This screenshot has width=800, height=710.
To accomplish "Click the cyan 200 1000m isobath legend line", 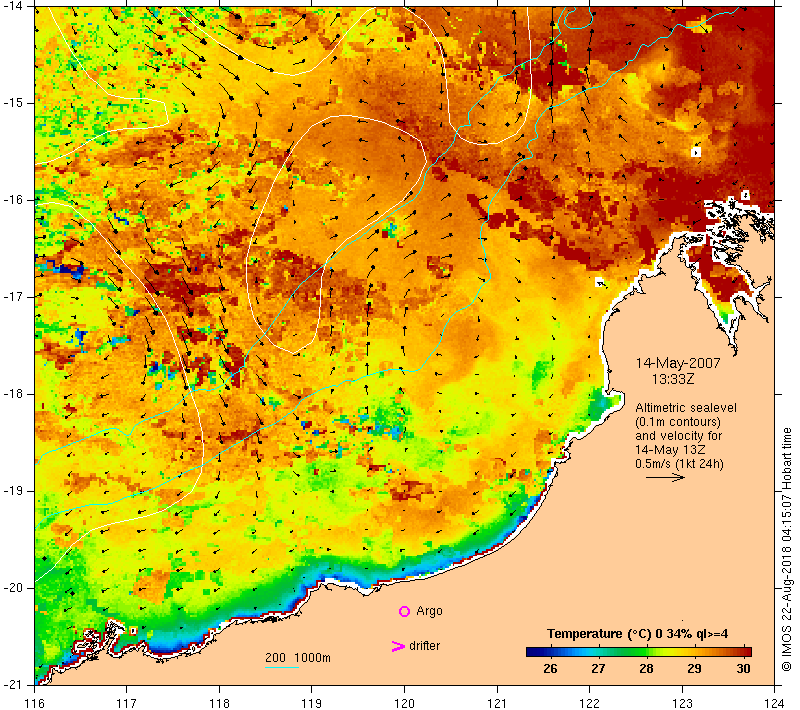I will [x=282, y=667].
